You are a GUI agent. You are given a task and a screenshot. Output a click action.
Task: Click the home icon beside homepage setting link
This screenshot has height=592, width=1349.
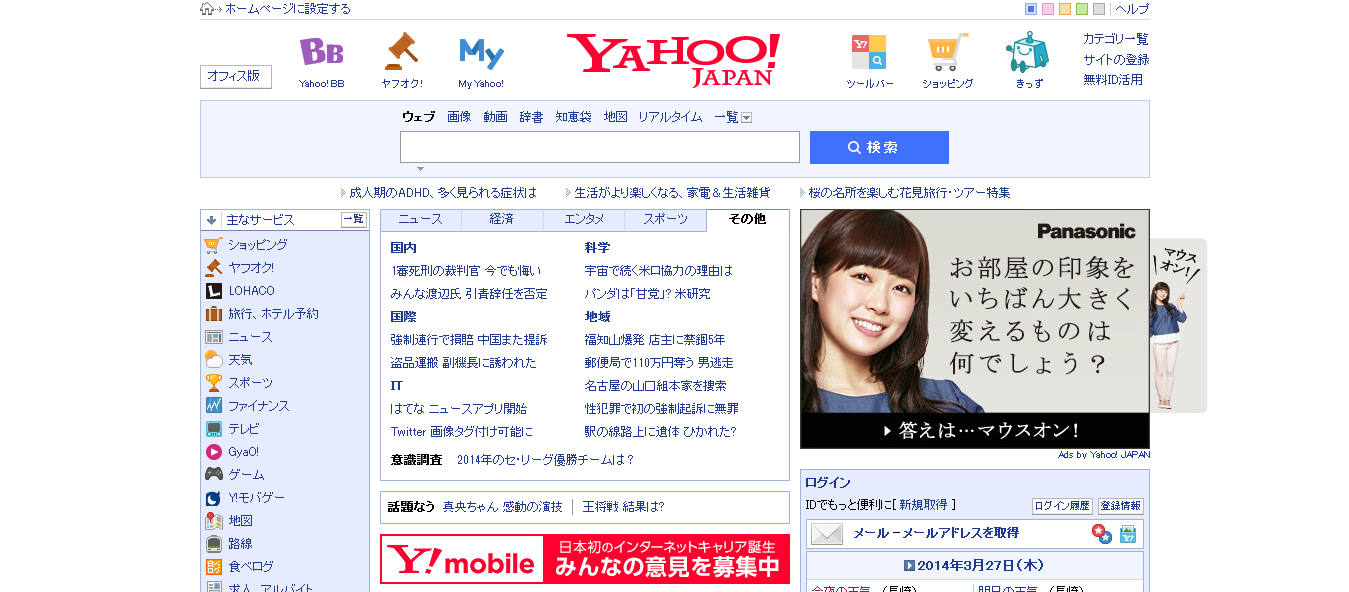pyautogui.click(x=207, y=9)
